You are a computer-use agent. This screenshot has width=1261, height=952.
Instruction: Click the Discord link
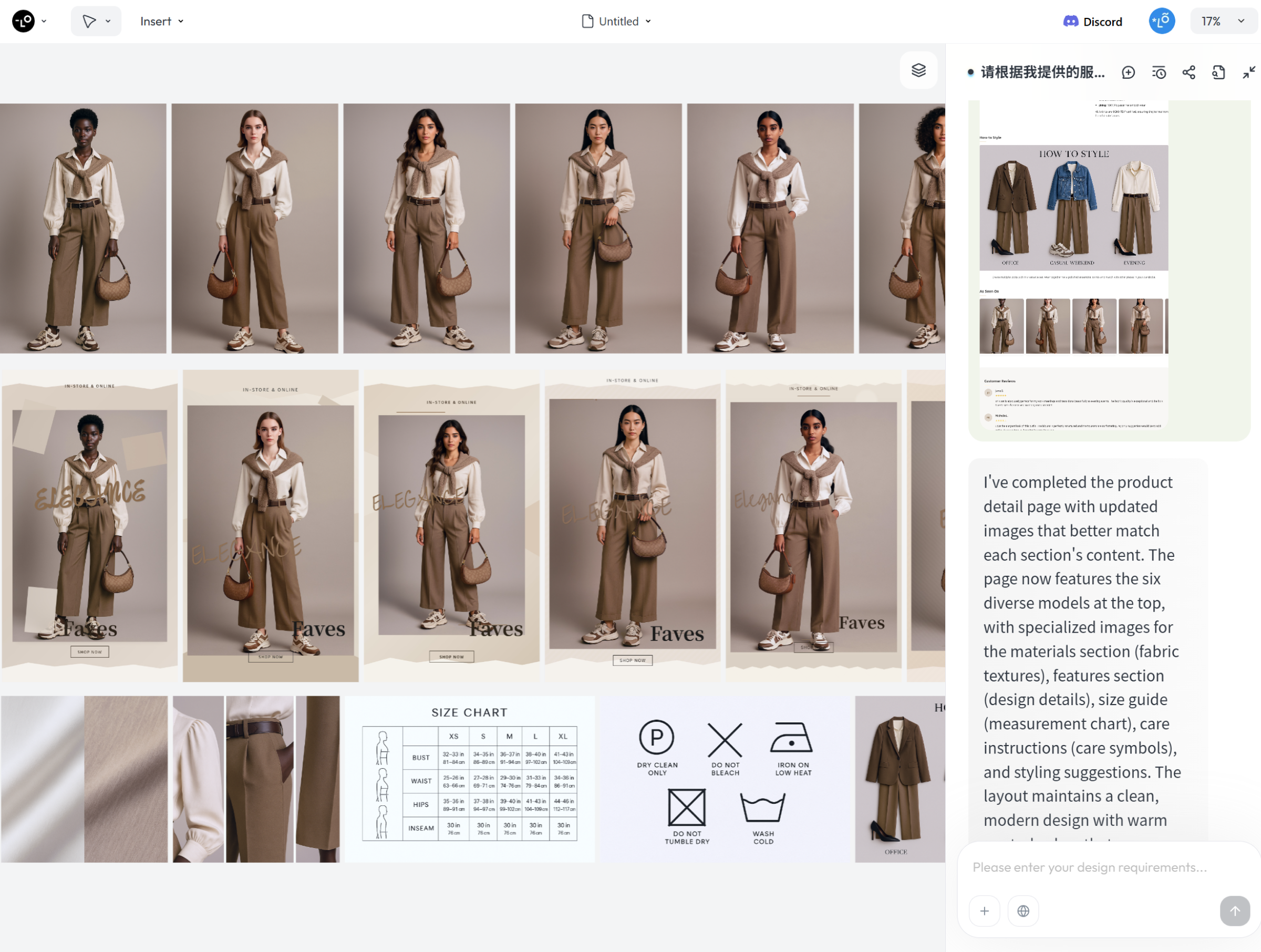point(1092,22)
